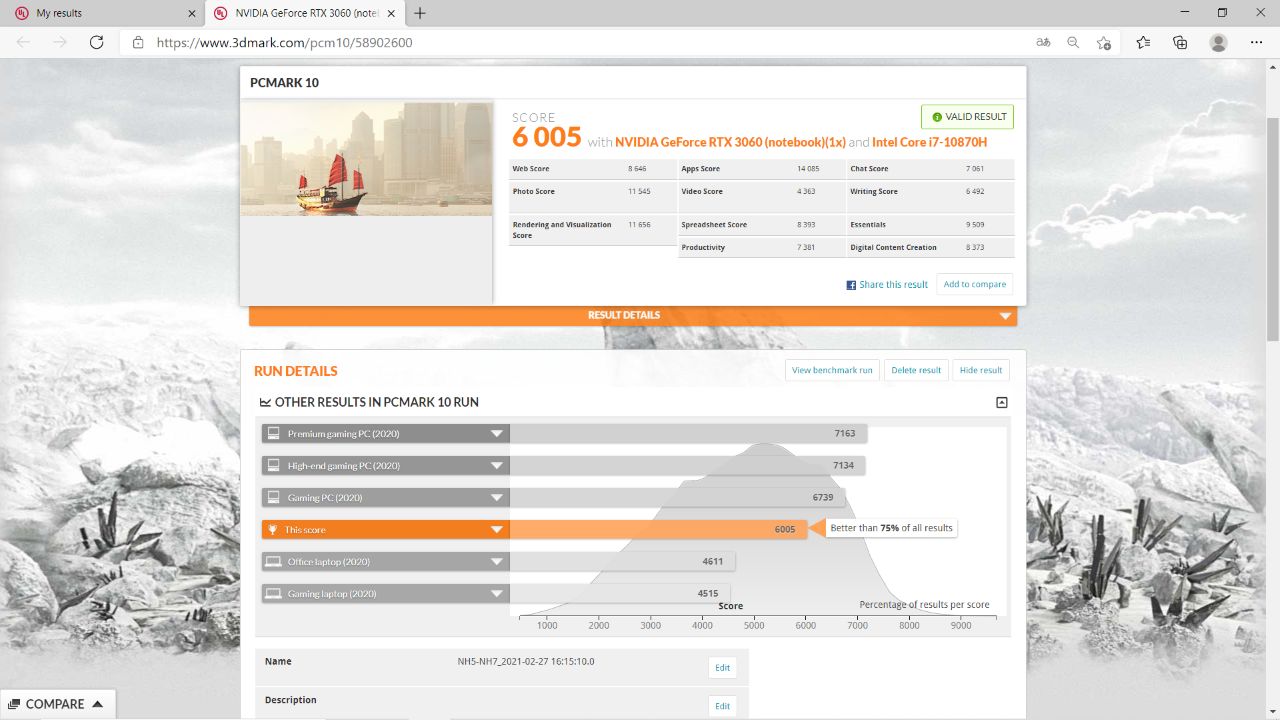
Task: Open the browser profile menu
Action: coord(1218,42)
